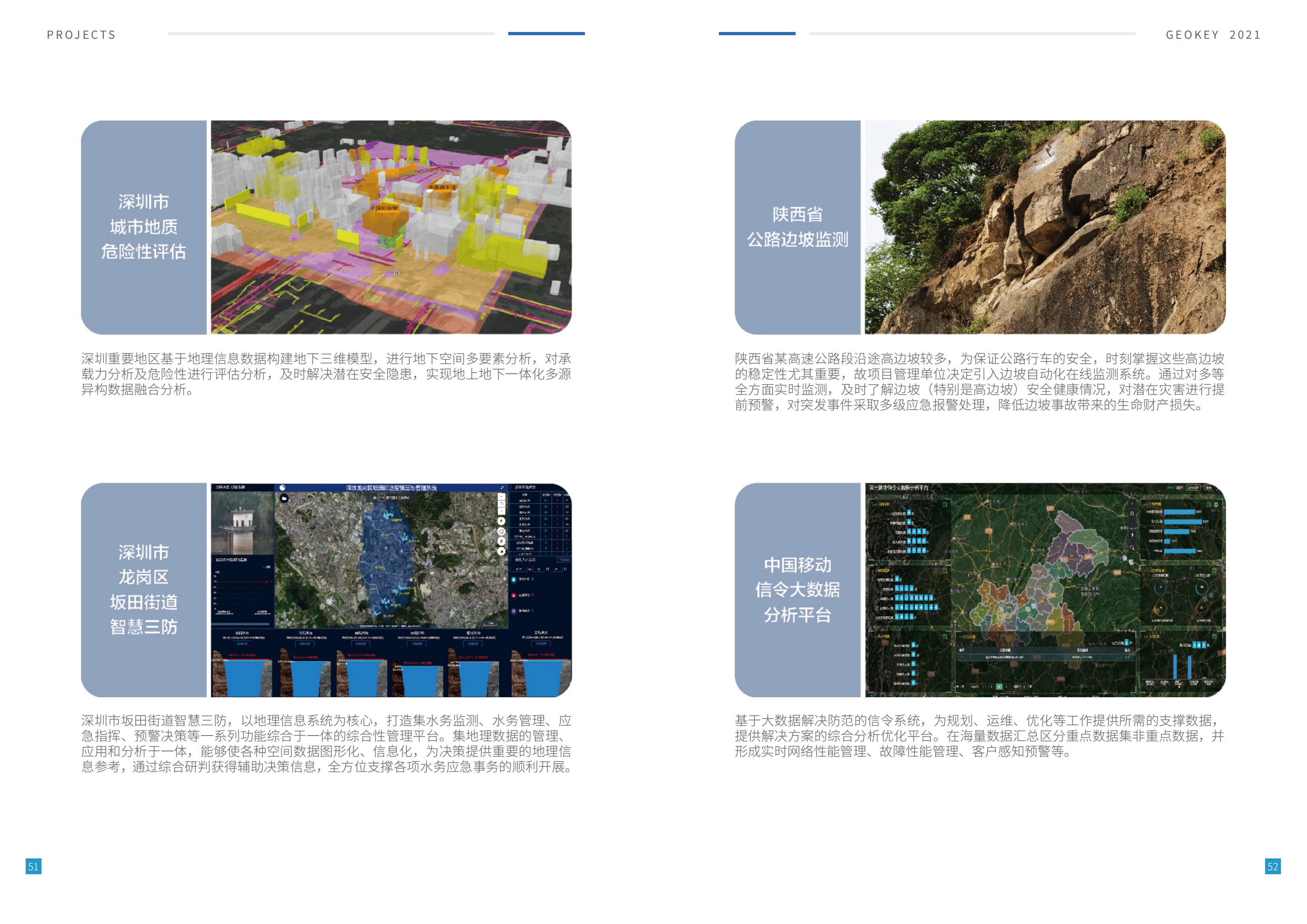Click page number 52 box
The width and height of the screenshot is (1307, 924).
(x=1273, y=866)
